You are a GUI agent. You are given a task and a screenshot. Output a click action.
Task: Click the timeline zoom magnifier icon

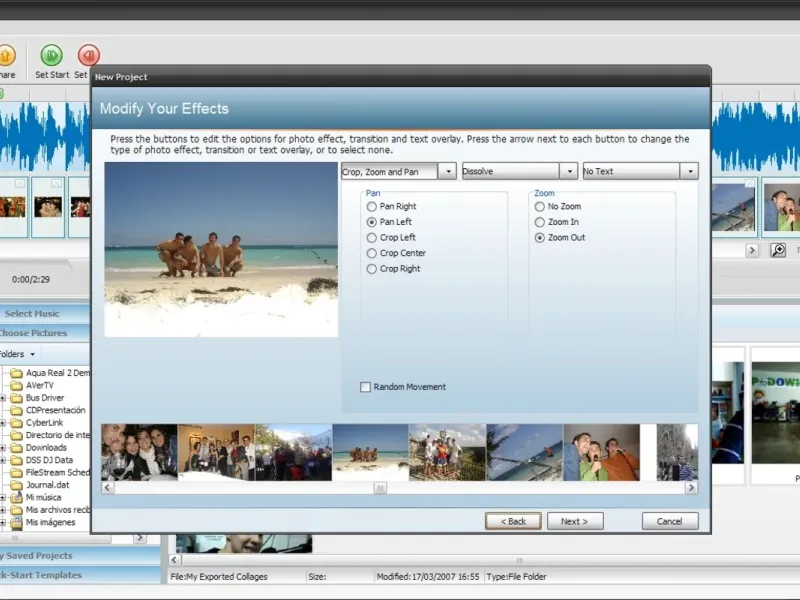(x=778, y=250)
